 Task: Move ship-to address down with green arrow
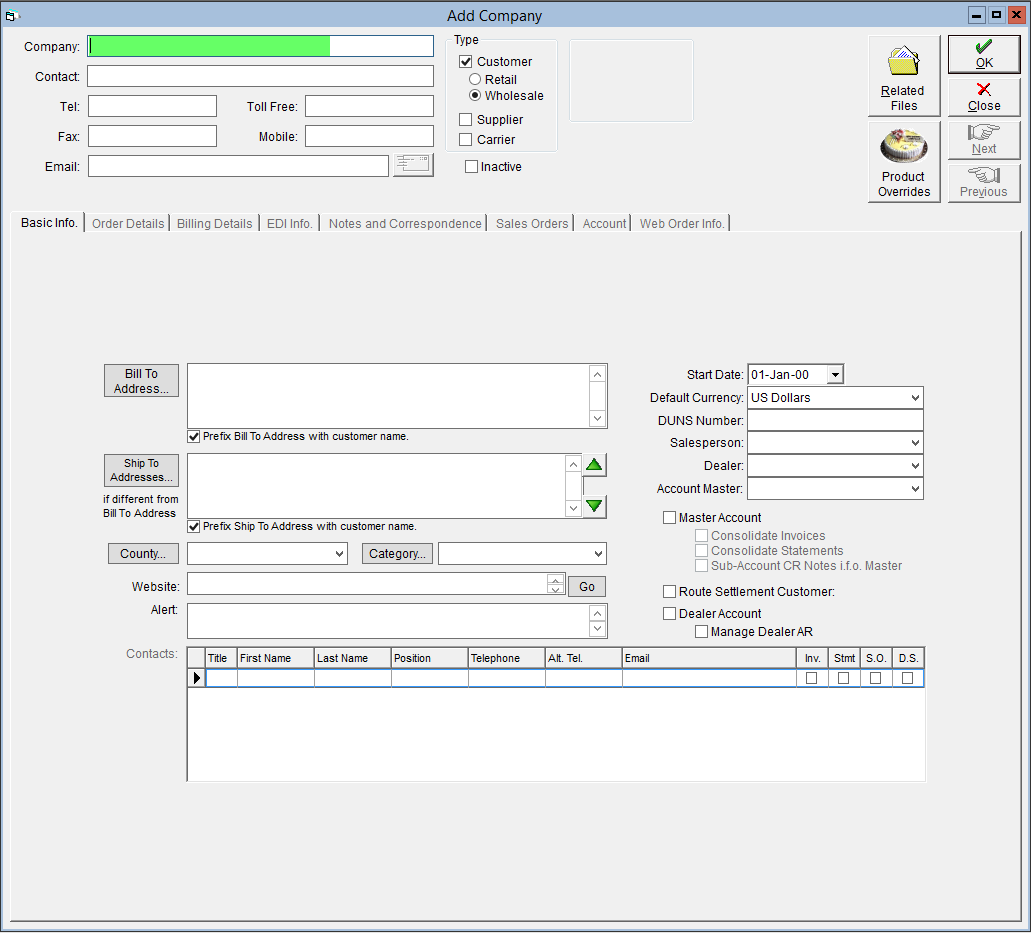[594, 506]
